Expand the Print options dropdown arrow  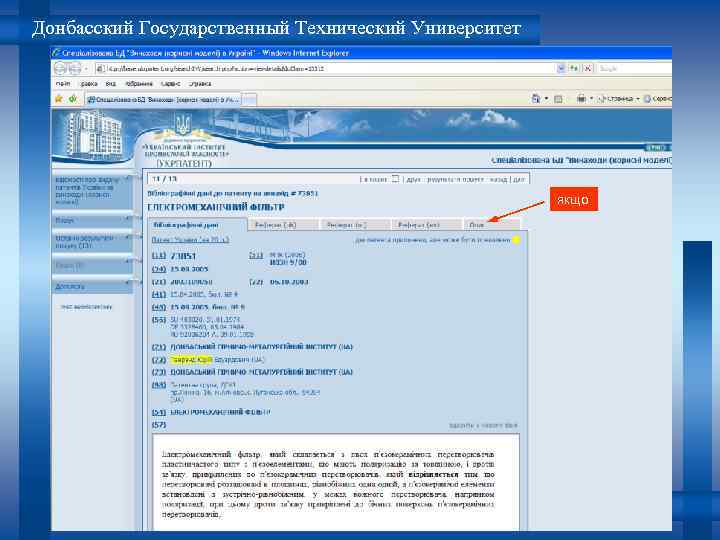click(x=591, y=99)
